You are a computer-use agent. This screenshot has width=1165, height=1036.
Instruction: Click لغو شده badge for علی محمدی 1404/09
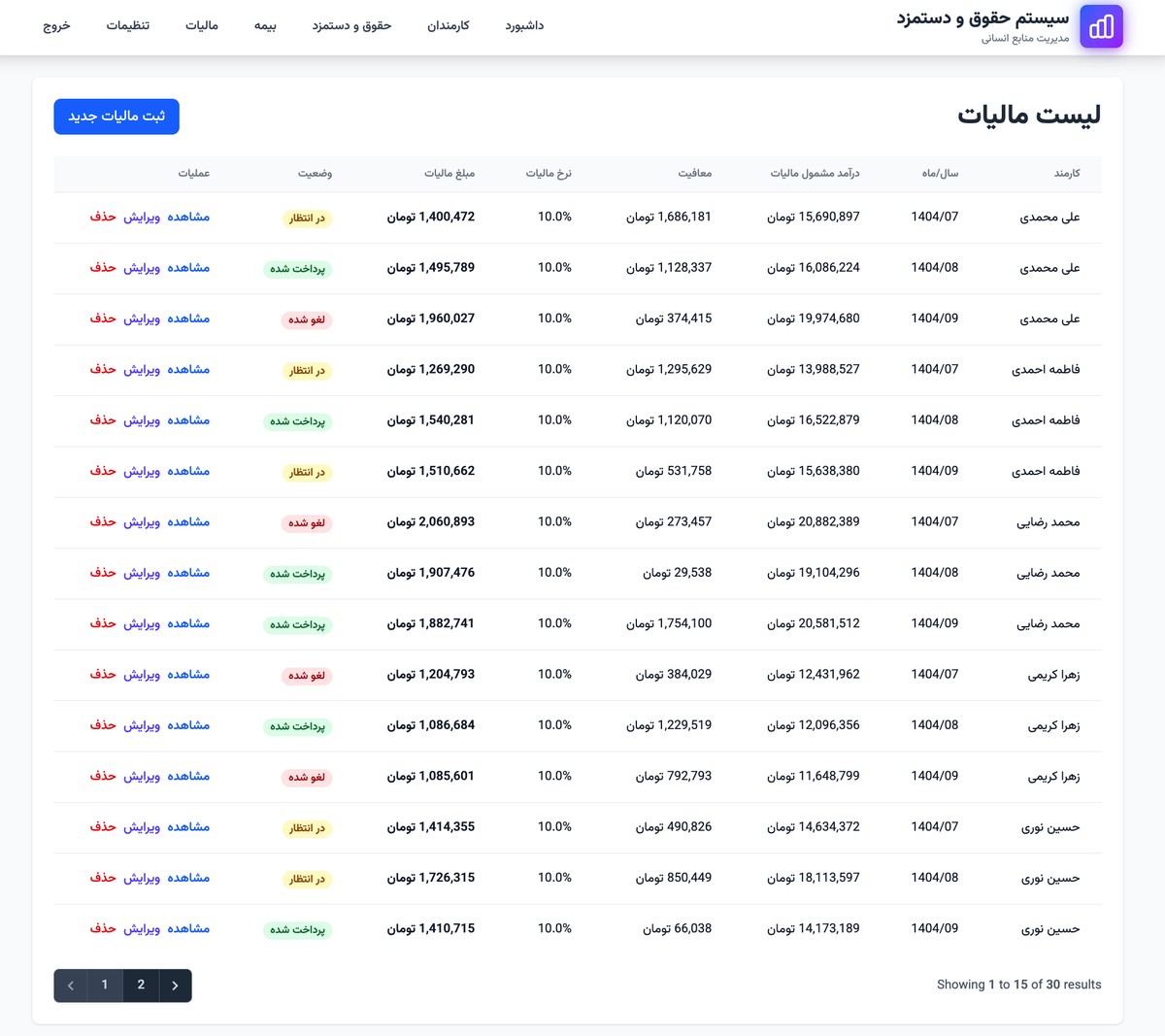(307, 319)
